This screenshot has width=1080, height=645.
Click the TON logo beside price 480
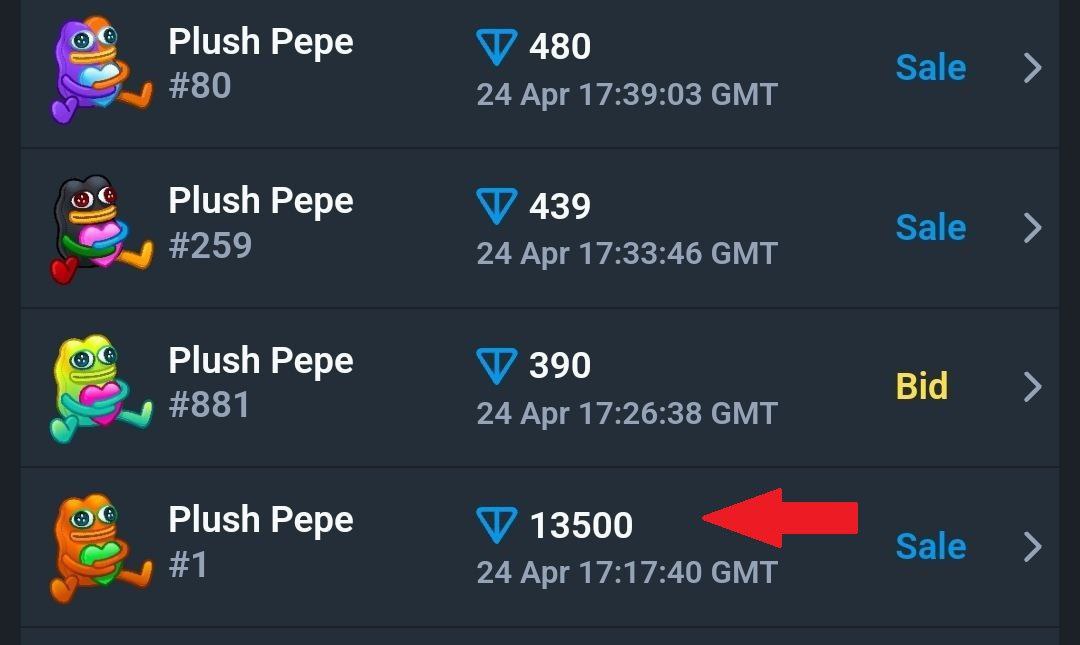coord(497,47)
